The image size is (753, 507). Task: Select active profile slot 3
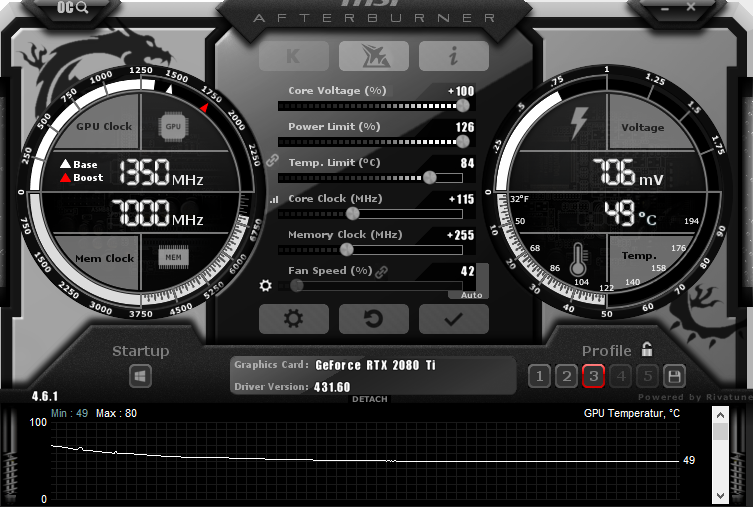594,376
